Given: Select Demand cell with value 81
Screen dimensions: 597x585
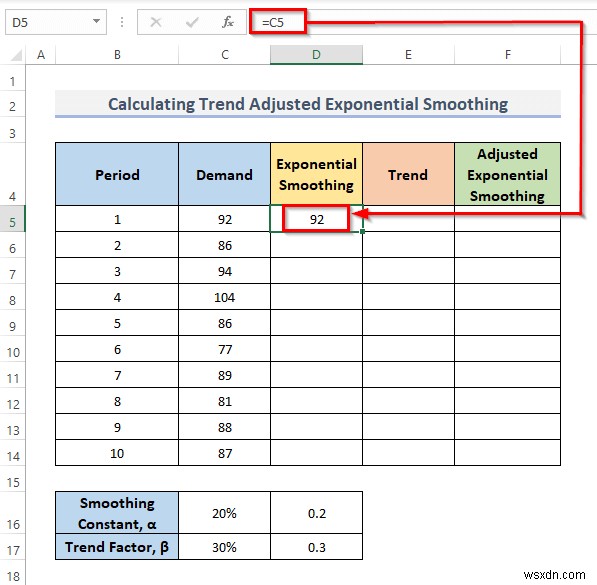Looking at the screenshot, I should click(225, 401).
